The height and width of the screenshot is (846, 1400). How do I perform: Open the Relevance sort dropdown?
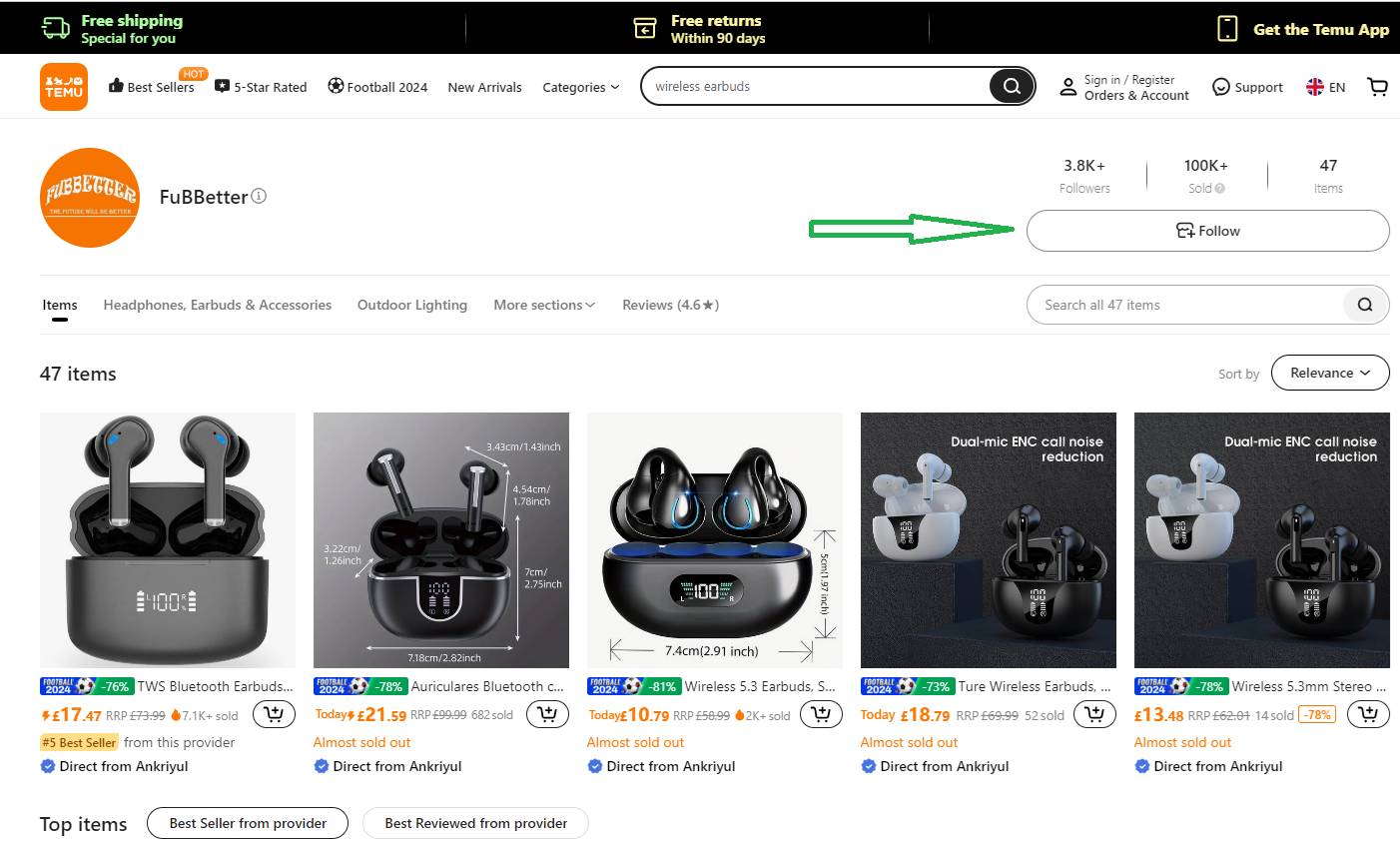tap(1330, 373)
